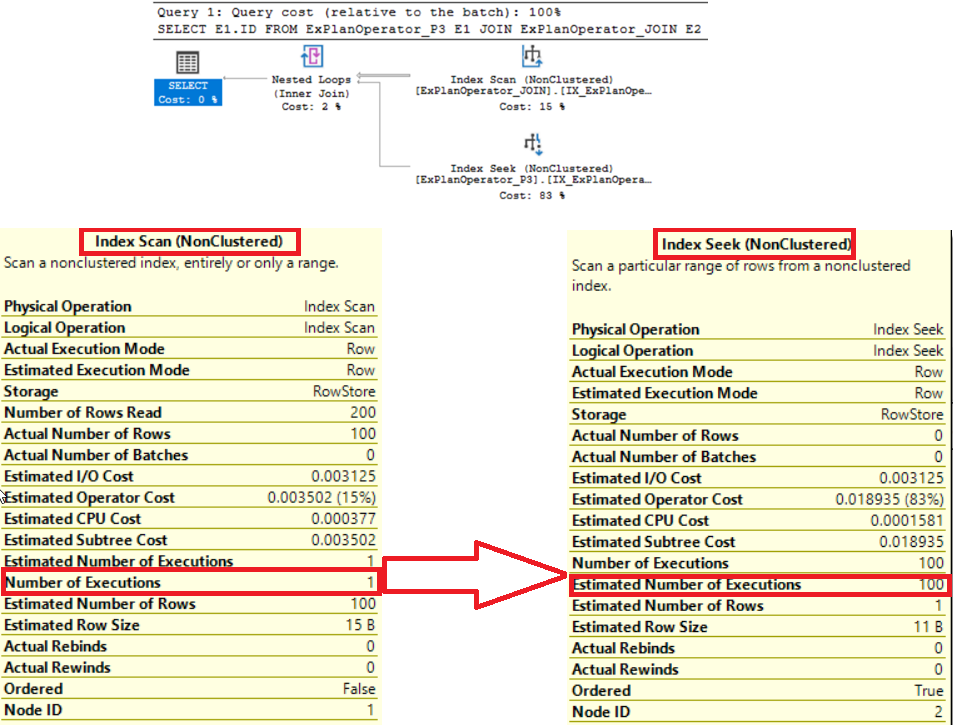Click the ExPlanOperator_JOIN index scan label
The width and height of the screenshot is (959, 727).
click(532, 91)
